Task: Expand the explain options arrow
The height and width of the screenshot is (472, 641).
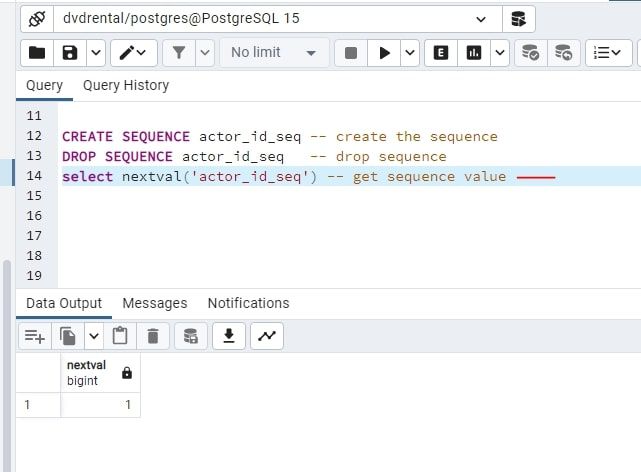Action: click(500, 53)
